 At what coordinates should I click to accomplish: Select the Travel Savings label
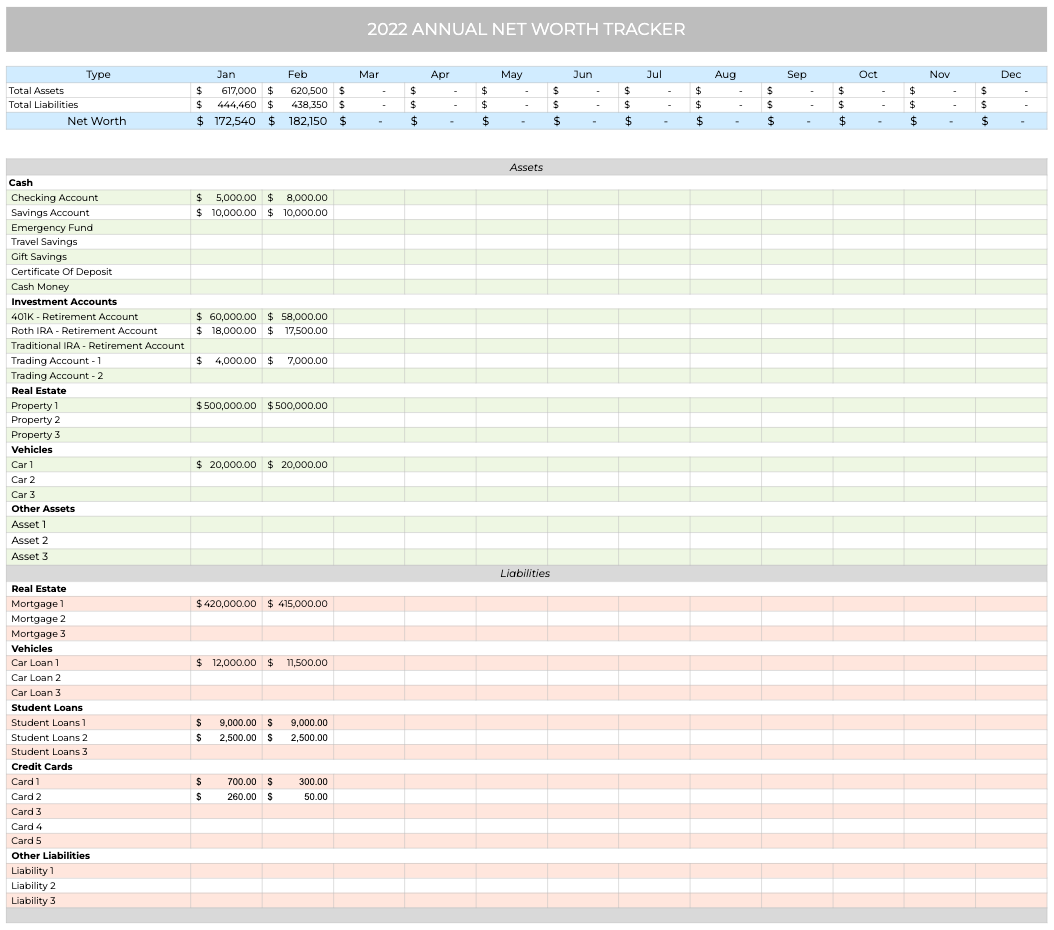click(44, 242)
